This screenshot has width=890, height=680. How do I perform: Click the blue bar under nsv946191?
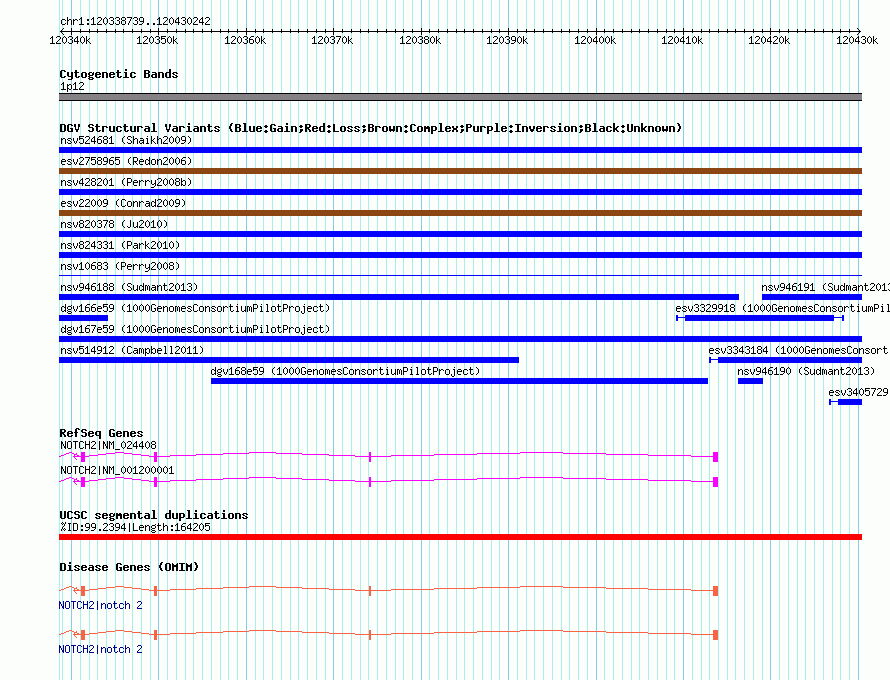click(x=812, y=297)
